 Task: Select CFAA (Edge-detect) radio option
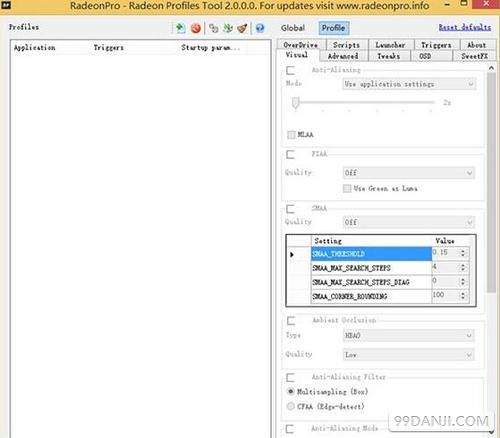click(x=291, y=406)
